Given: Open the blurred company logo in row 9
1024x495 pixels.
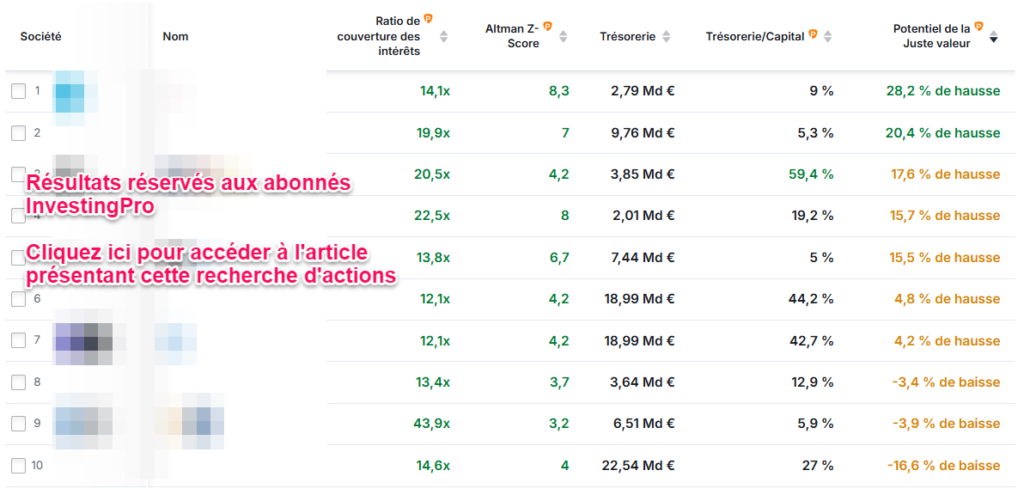Looking at the screenshot, I should point(83,423).
